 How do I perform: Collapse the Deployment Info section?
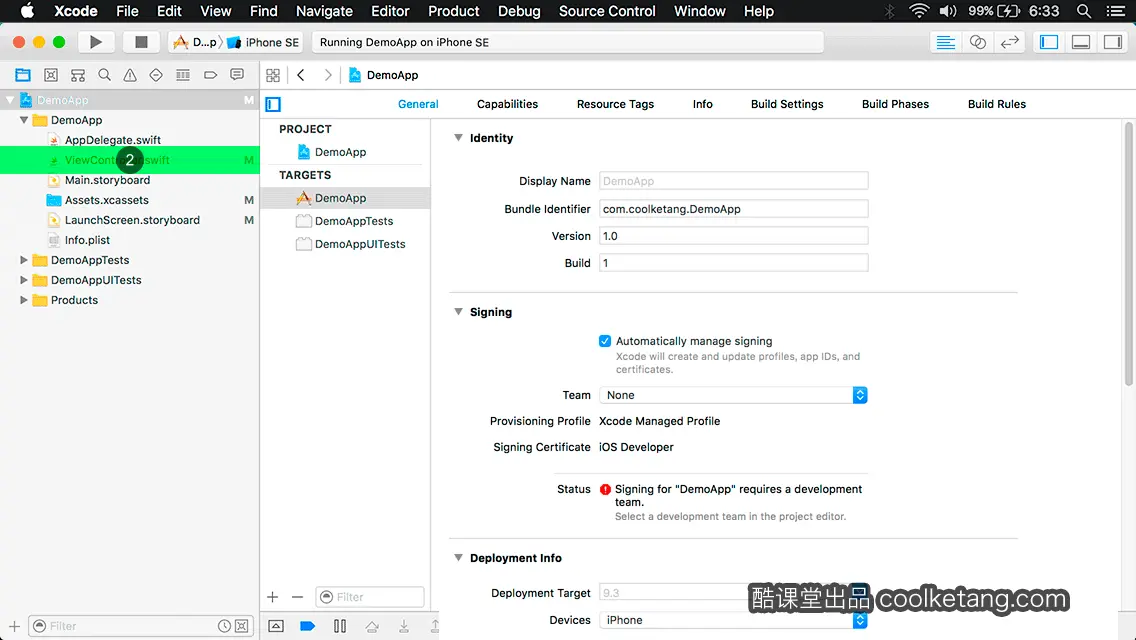(x=458, y=558)
